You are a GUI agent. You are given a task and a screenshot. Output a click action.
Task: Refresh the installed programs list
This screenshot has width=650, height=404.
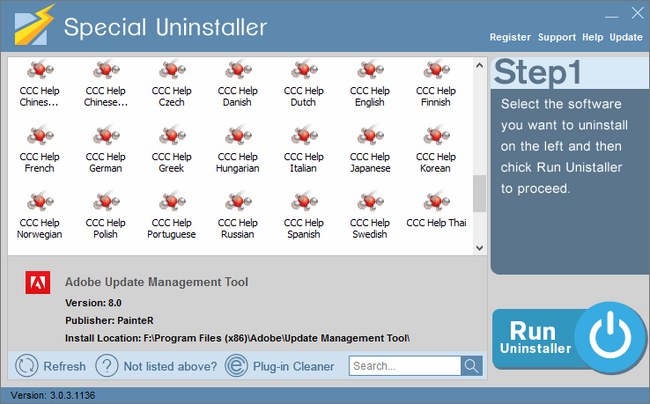tap(51, 366)
